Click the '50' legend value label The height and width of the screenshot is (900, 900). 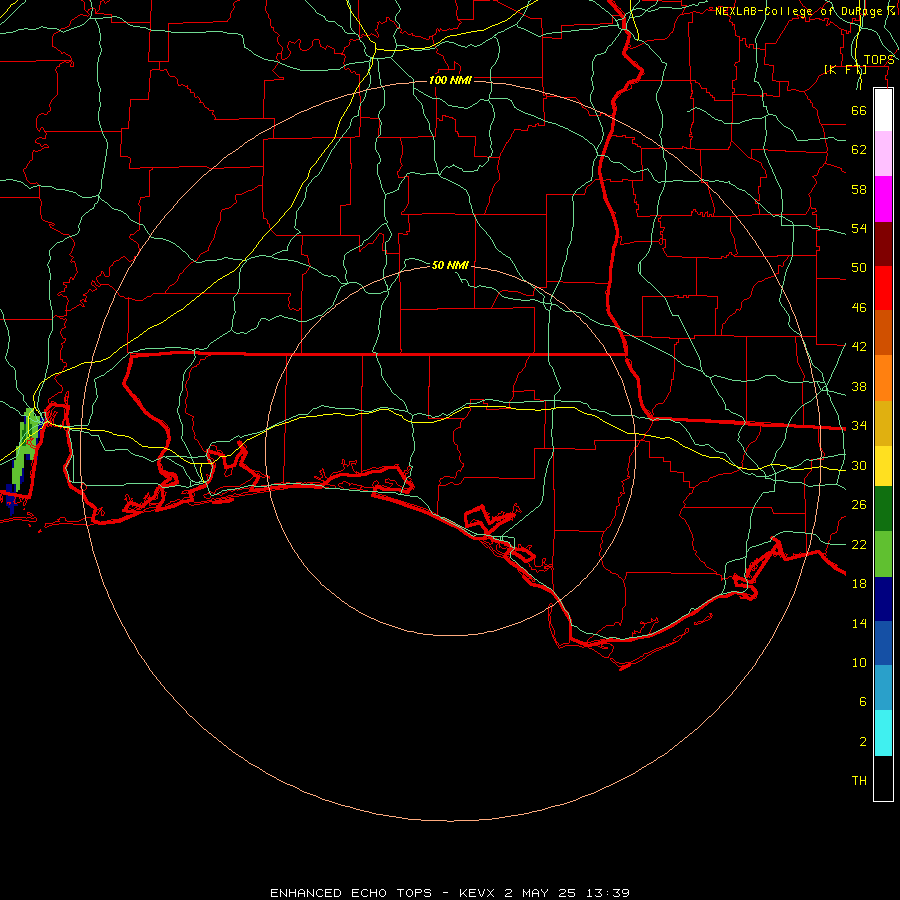(859, 268)
